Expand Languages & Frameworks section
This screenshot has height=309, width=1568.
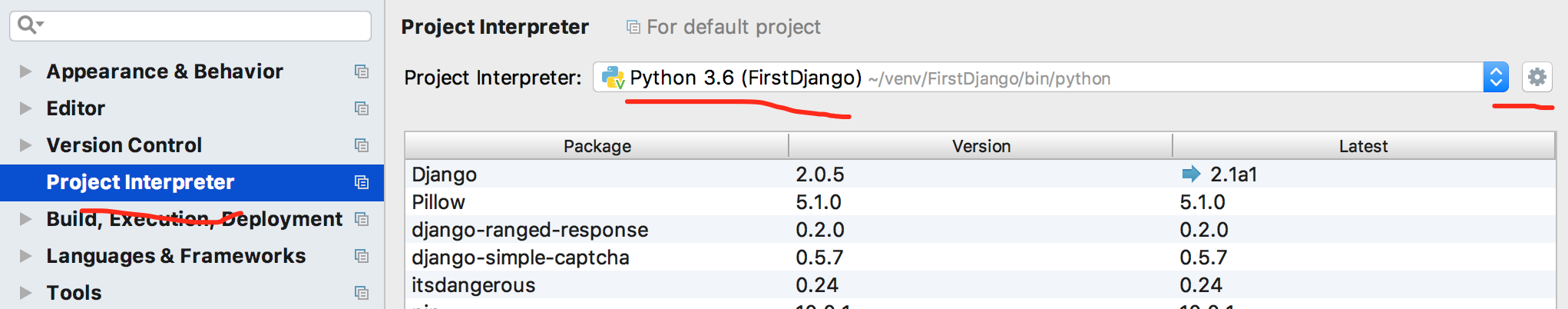(25, 256)
